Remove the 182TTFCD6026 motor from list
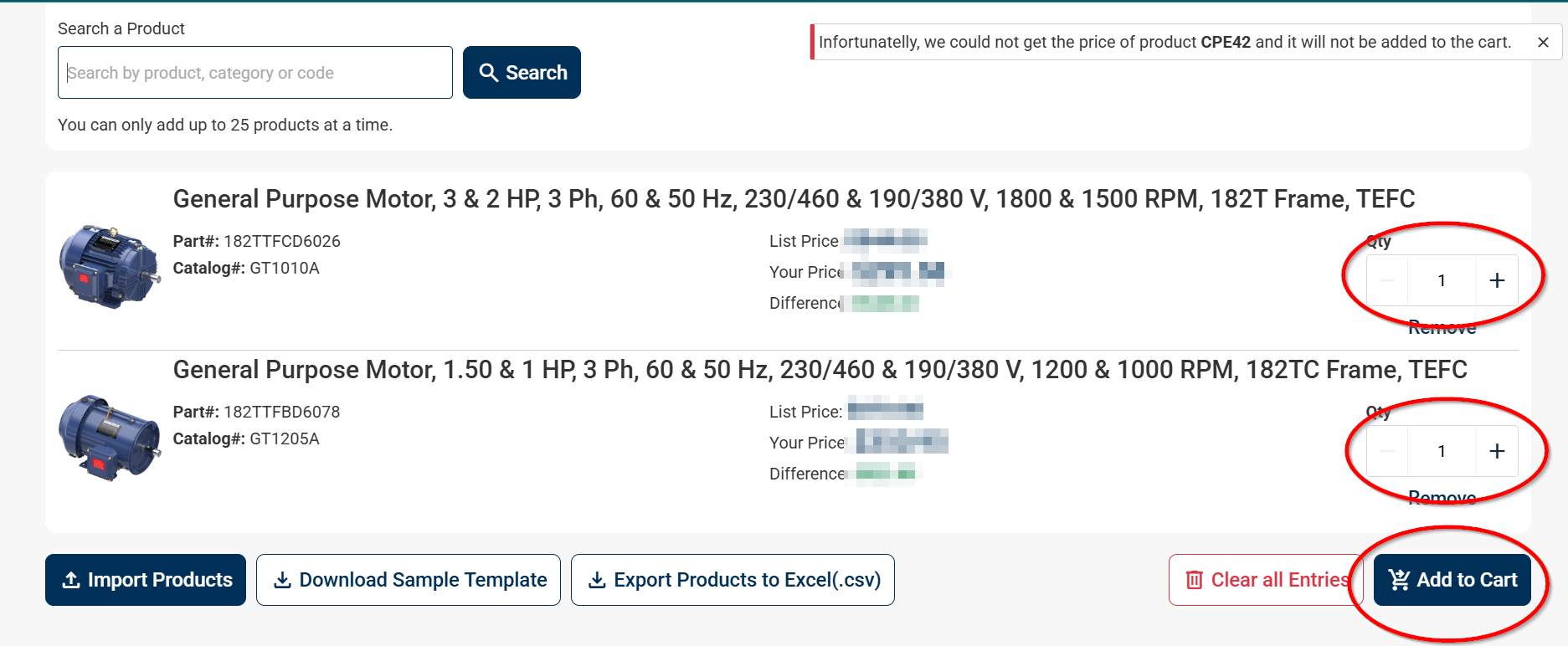 click(1442, 328)
